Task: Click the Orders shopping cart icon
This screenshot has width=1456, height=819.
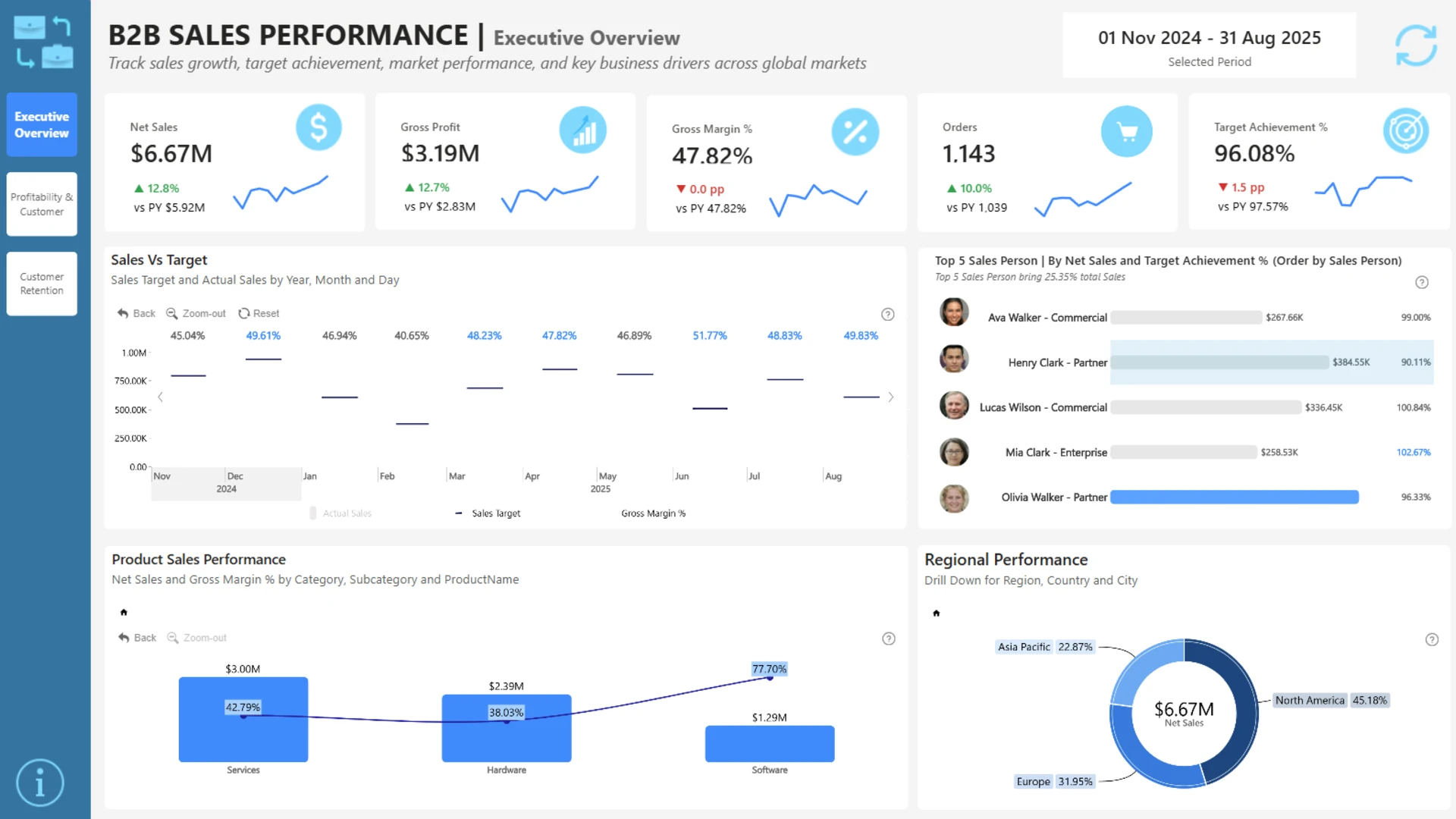Action: pyautogui.click(x=1127, y=132)
